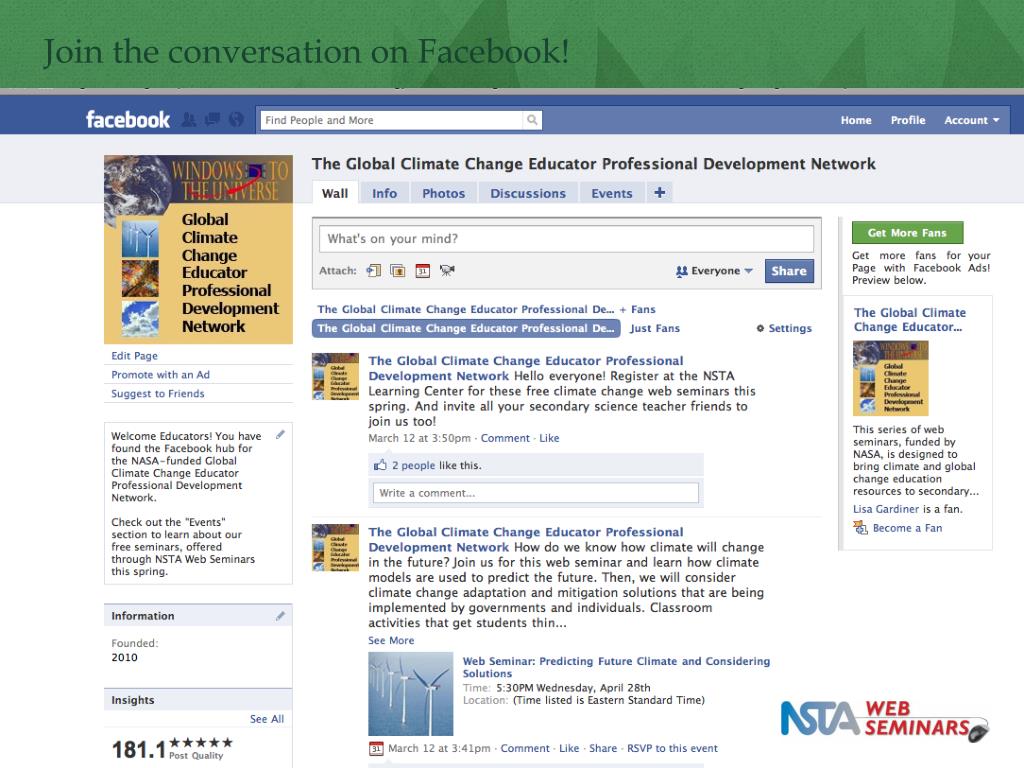Attach a video using the camera icon
The width and height of the screenshot is (1024, 768).
click(447, 270)
